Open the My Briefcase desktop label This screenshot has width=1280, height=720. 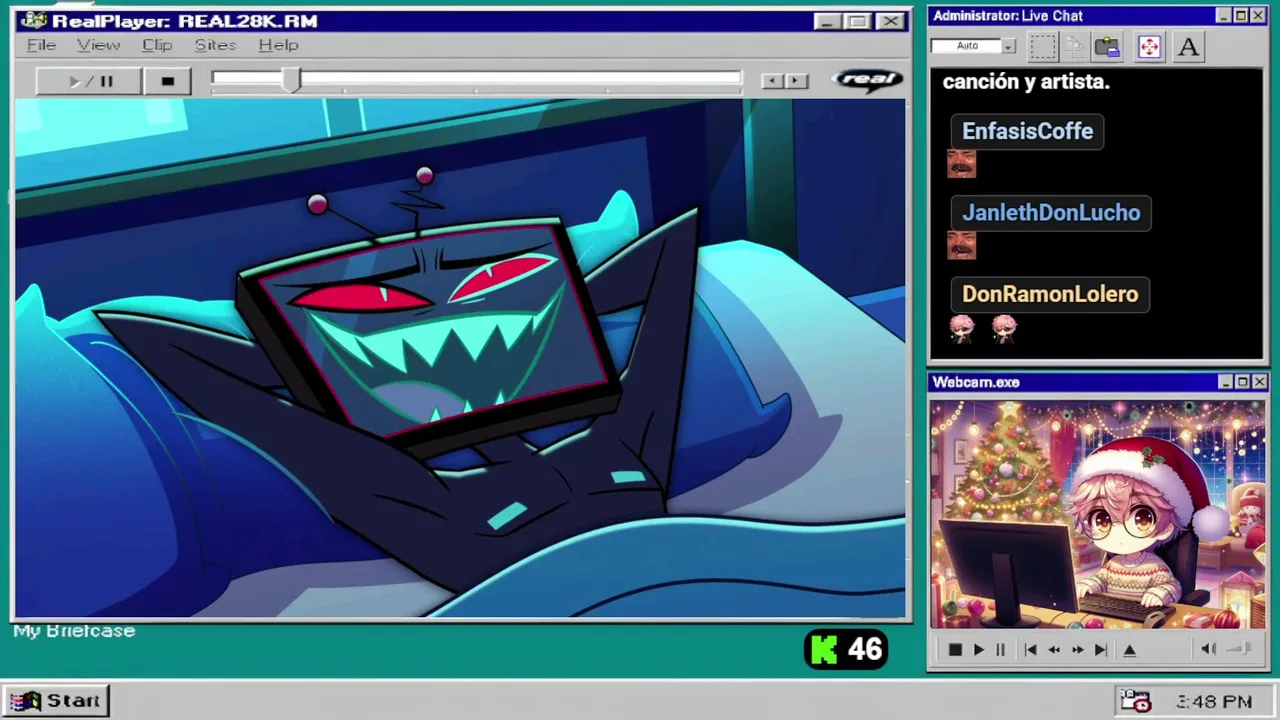click(74, 631)
